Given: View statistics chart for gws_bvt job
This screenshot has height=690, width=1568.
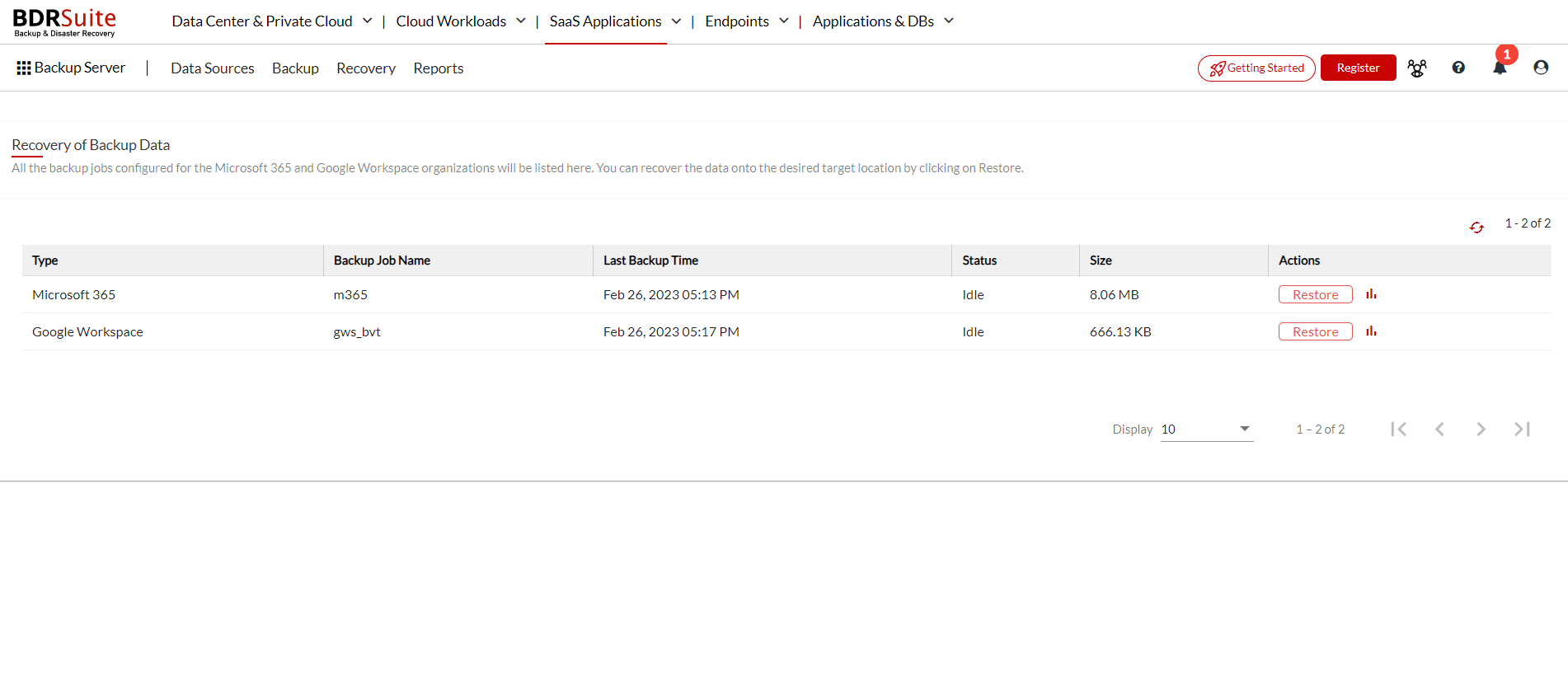Looking at the screenshot, I should pyautogui.click(x=1371, y=331).
